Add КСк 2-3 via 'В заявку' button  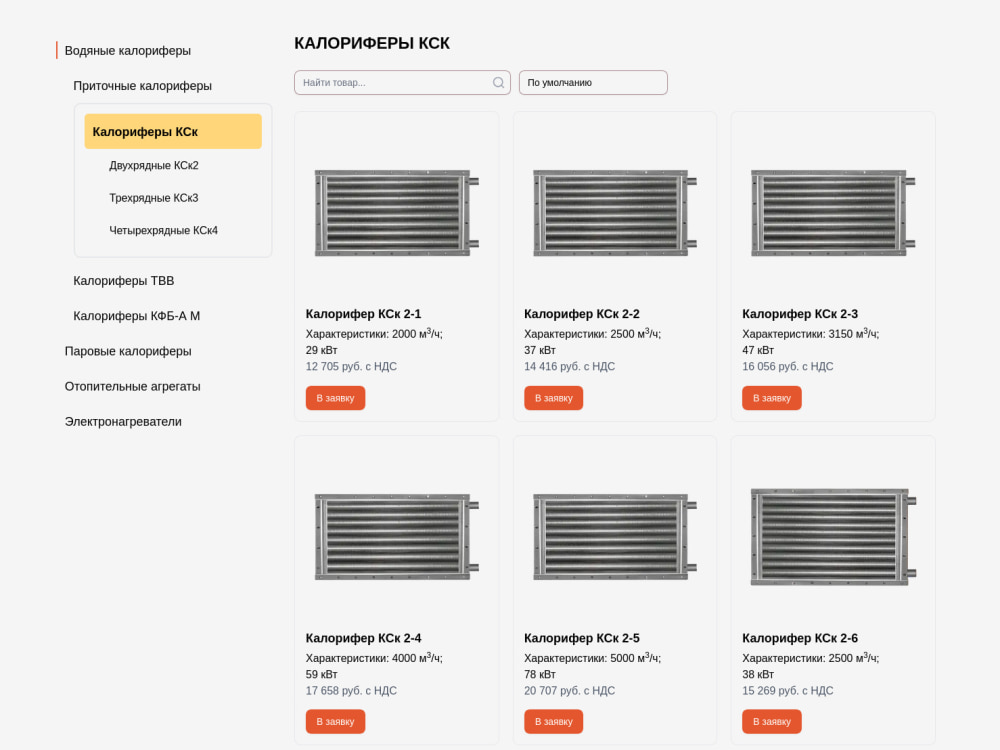pos(772,398)
